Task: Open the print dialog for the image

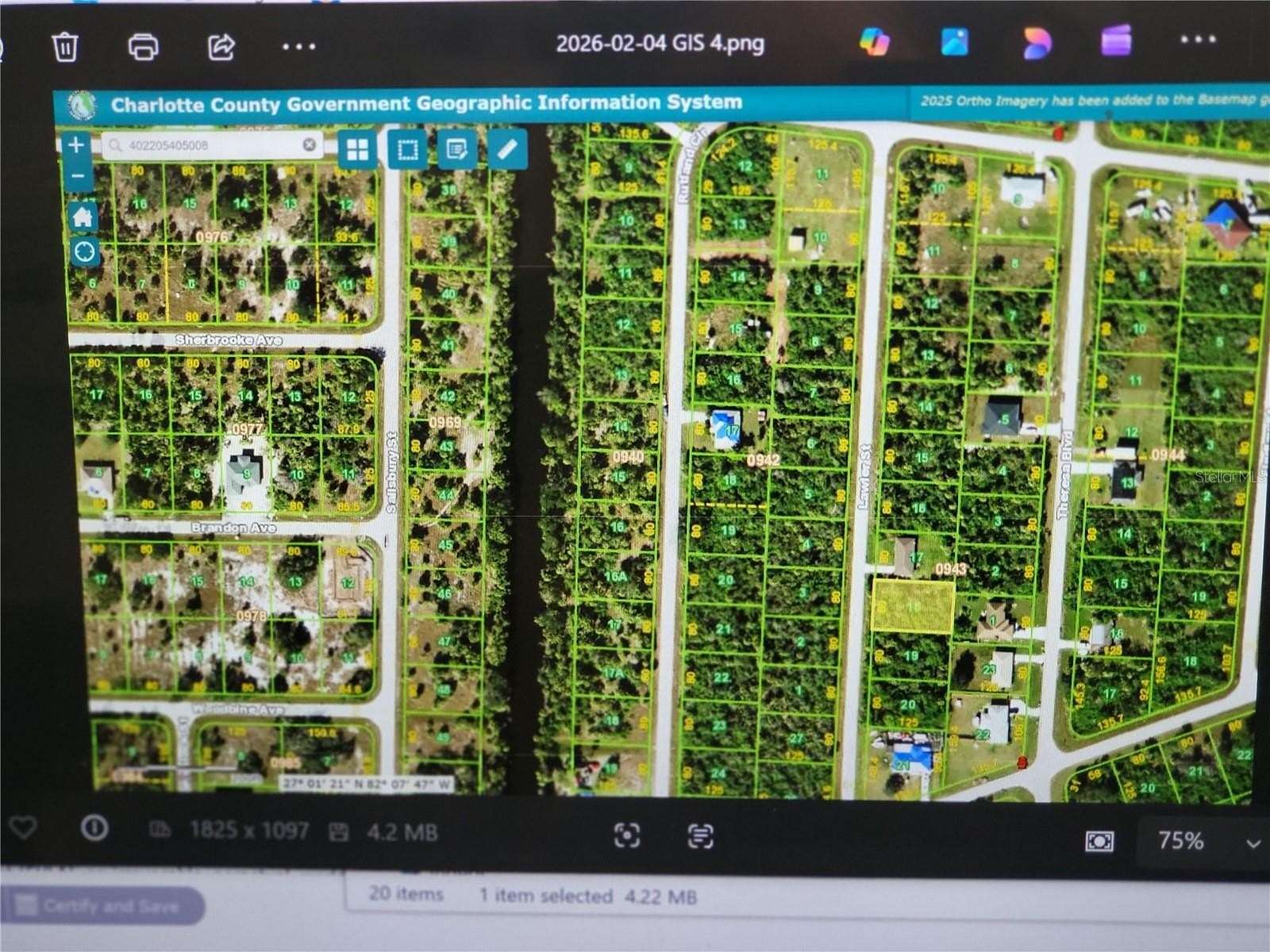Action: [x=144, y=48]
